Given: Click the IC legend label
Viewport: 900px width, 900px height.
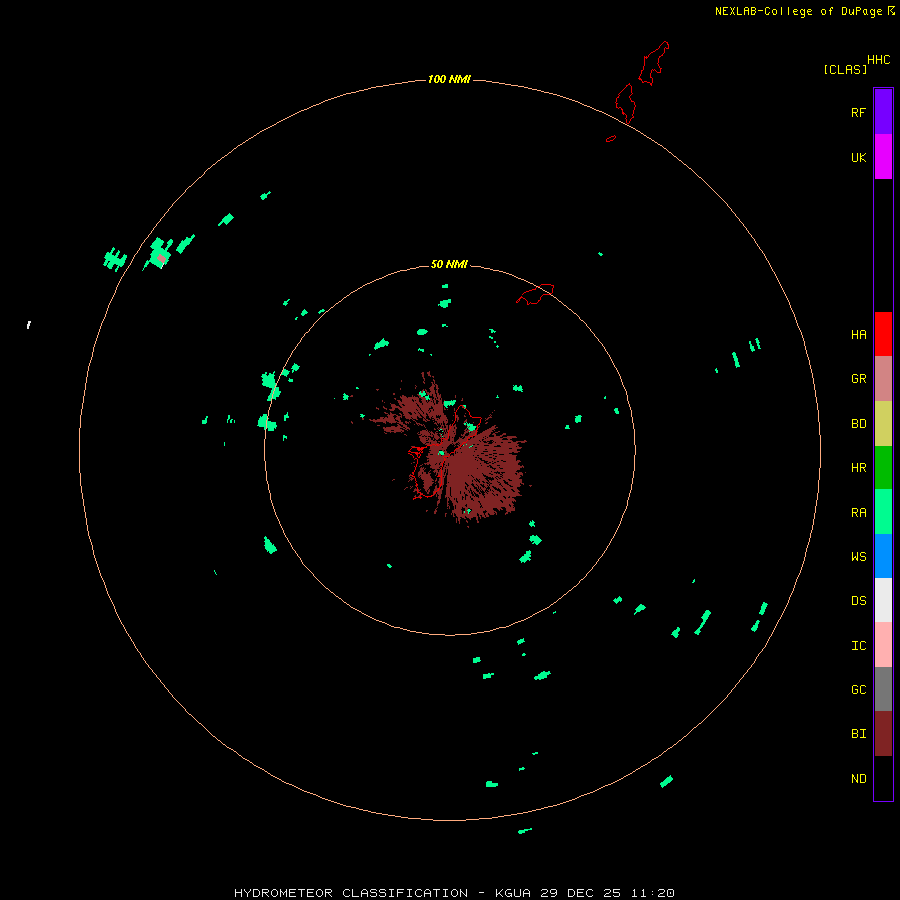Looking at the screenshot, I should coord(858,646).
